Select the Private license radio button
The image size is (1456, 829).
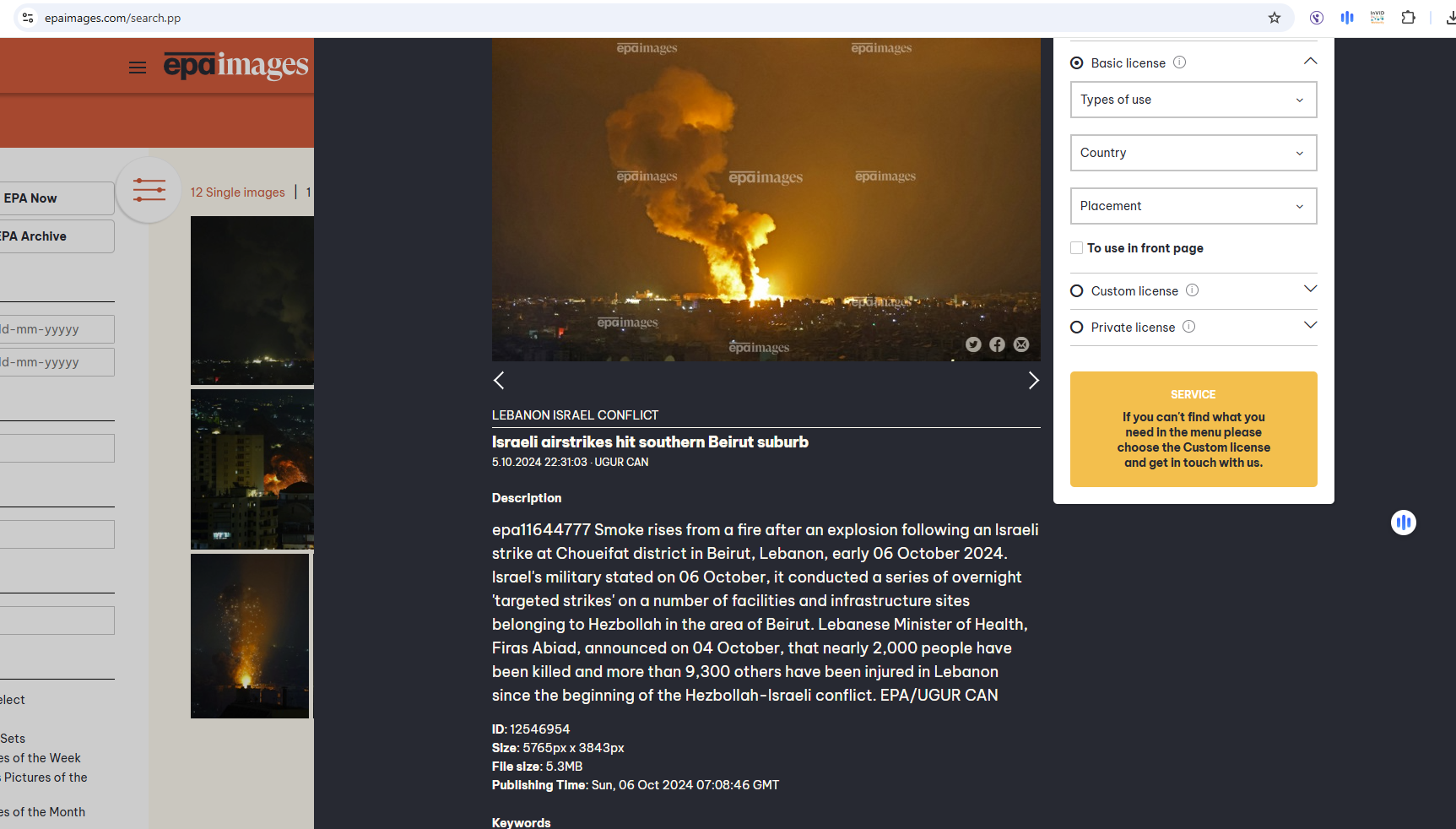coord(1077,328)
